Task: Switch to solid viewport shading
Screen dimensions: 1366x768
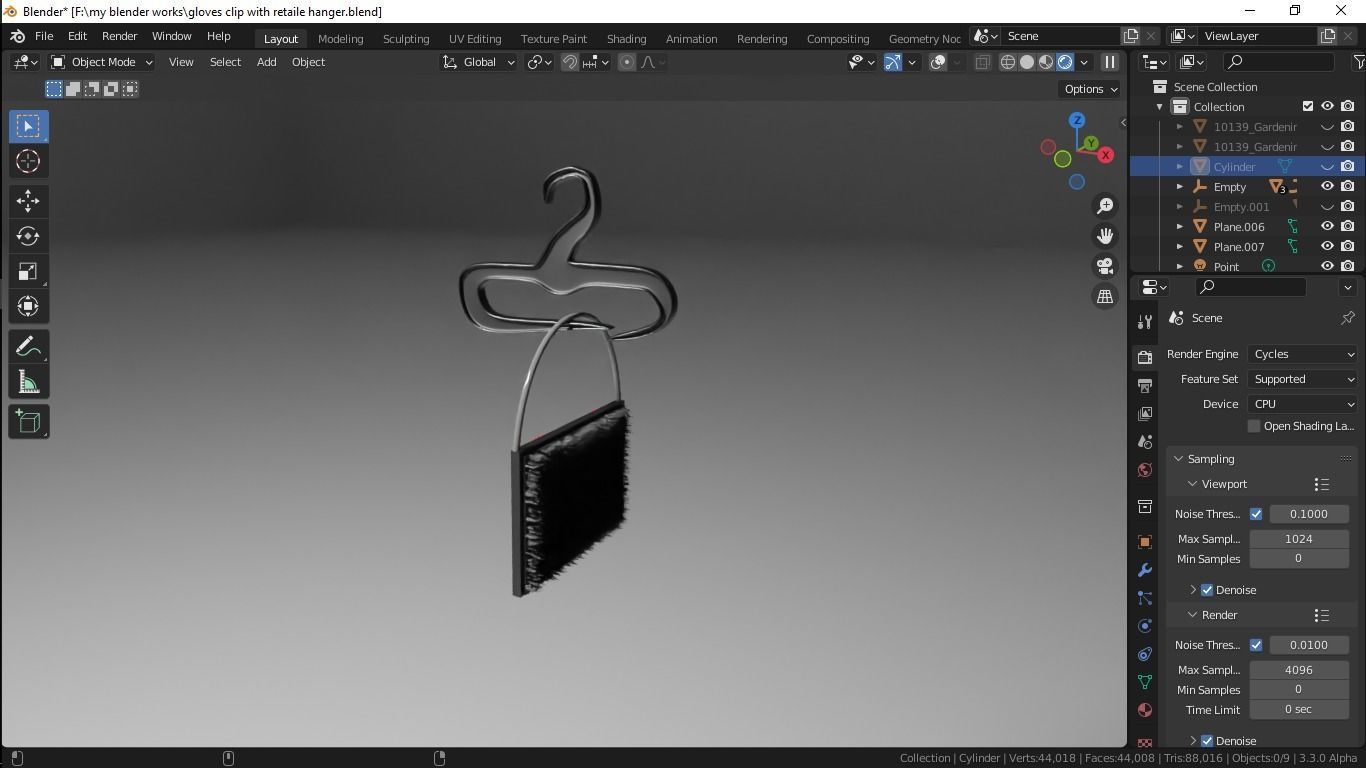Action: tap(1027, 62)
